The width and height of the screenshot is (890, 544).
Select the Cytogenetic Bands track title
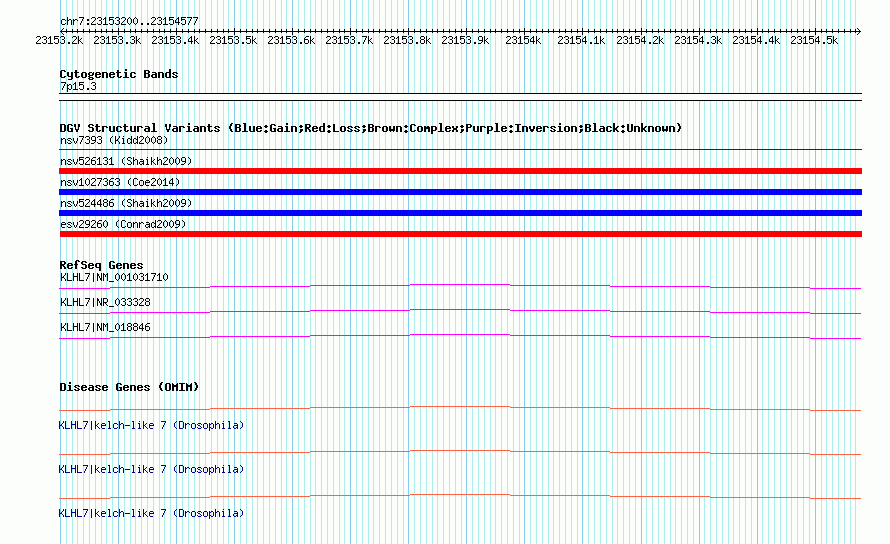click(119, 74)
